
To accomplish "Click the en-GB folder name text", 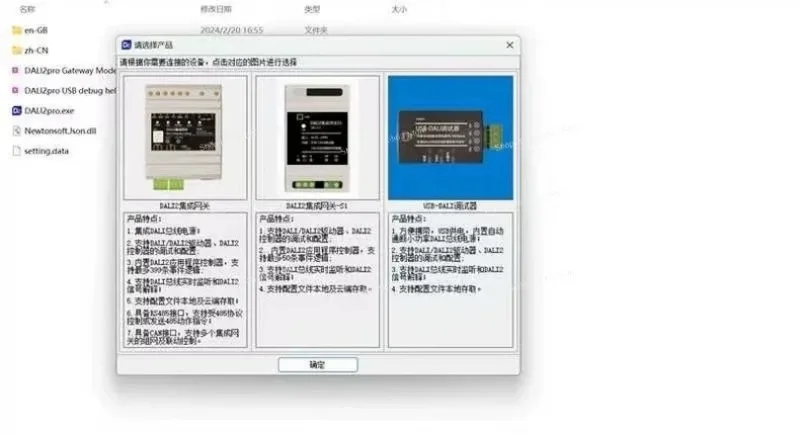I will tap(36, 30).
